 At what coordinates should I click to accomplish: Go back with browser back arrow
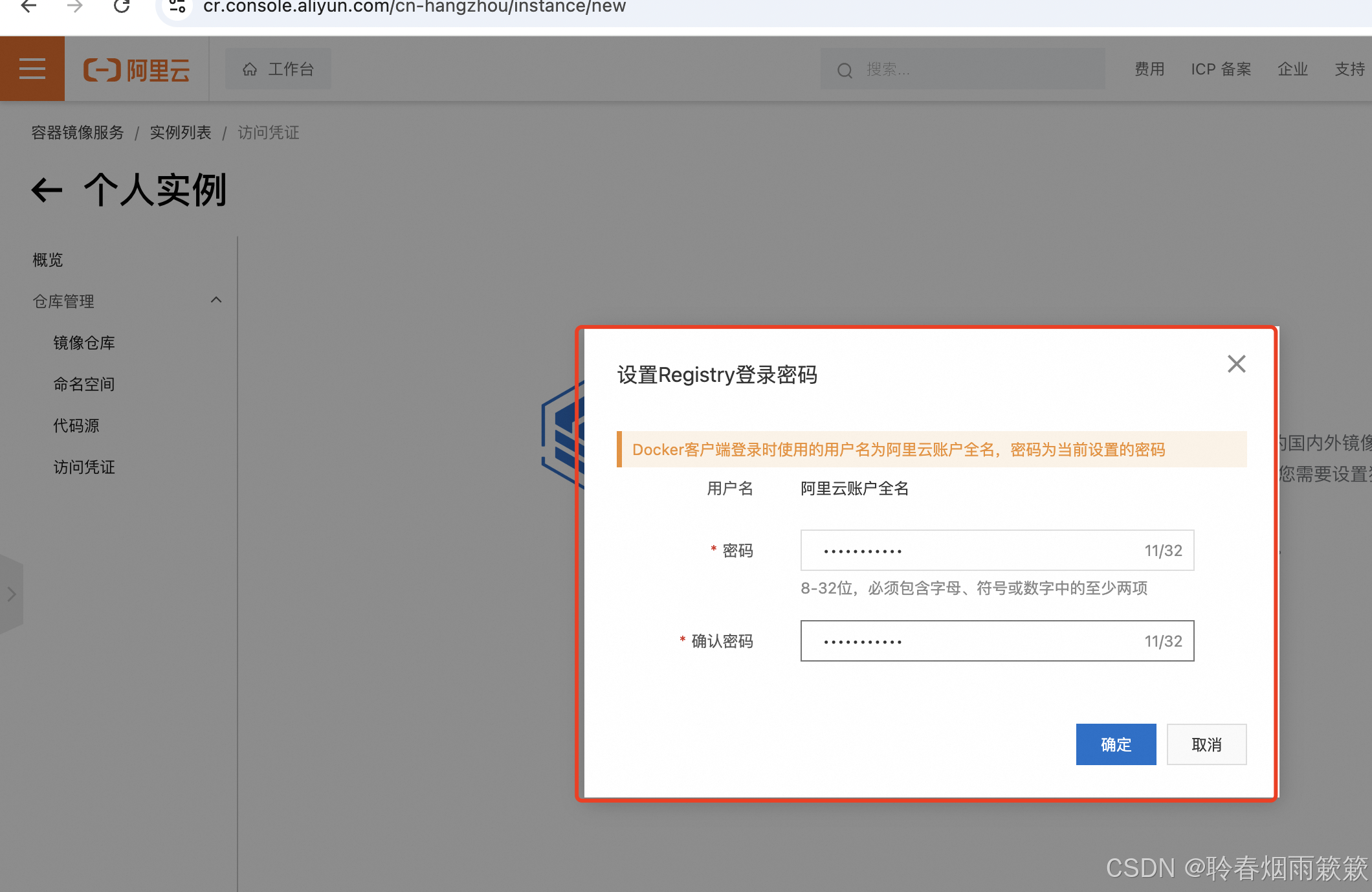click(28, 6)
